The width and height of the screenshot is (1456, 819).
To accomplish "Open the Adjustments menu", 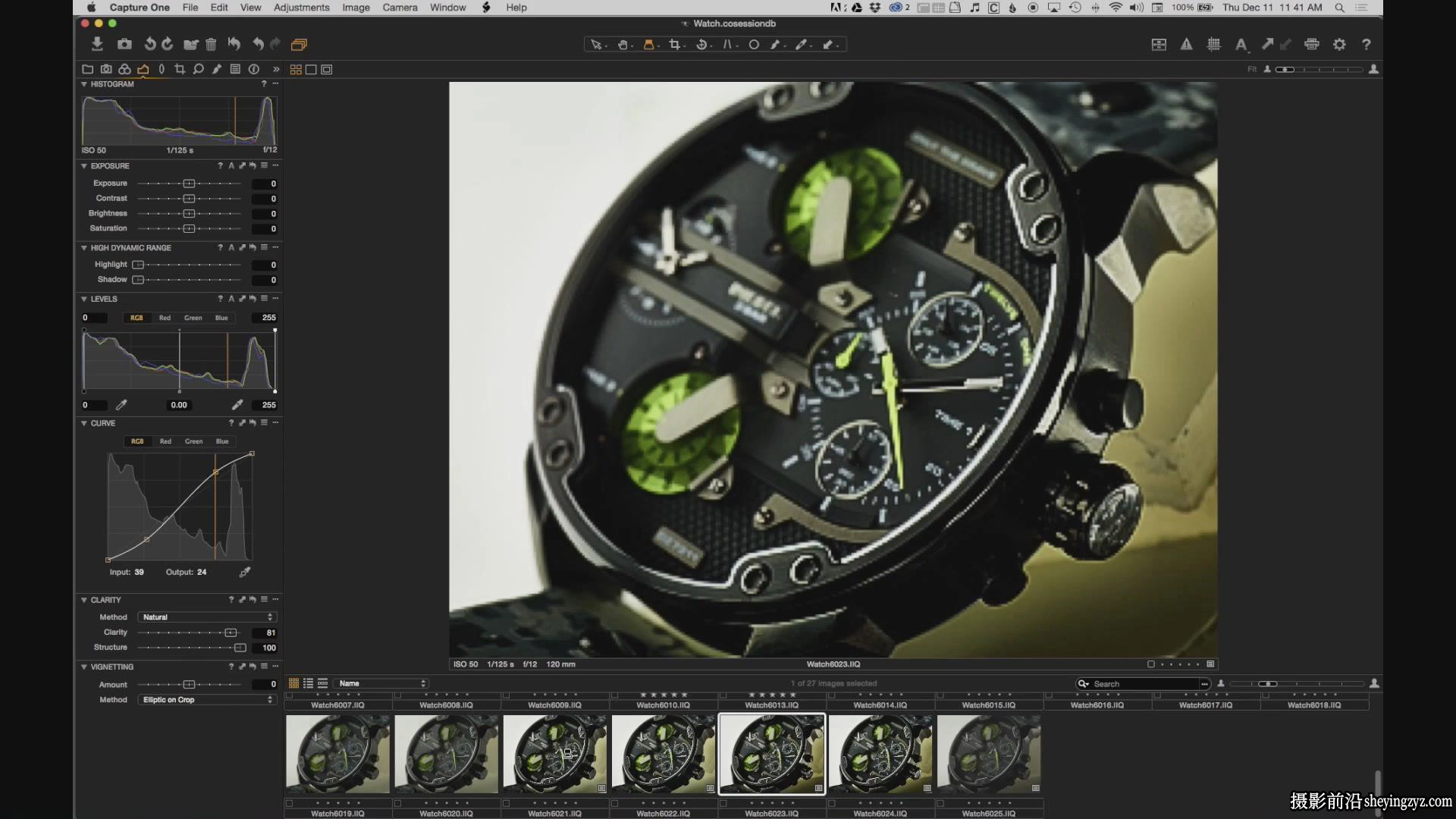I will tap(302, 8).
